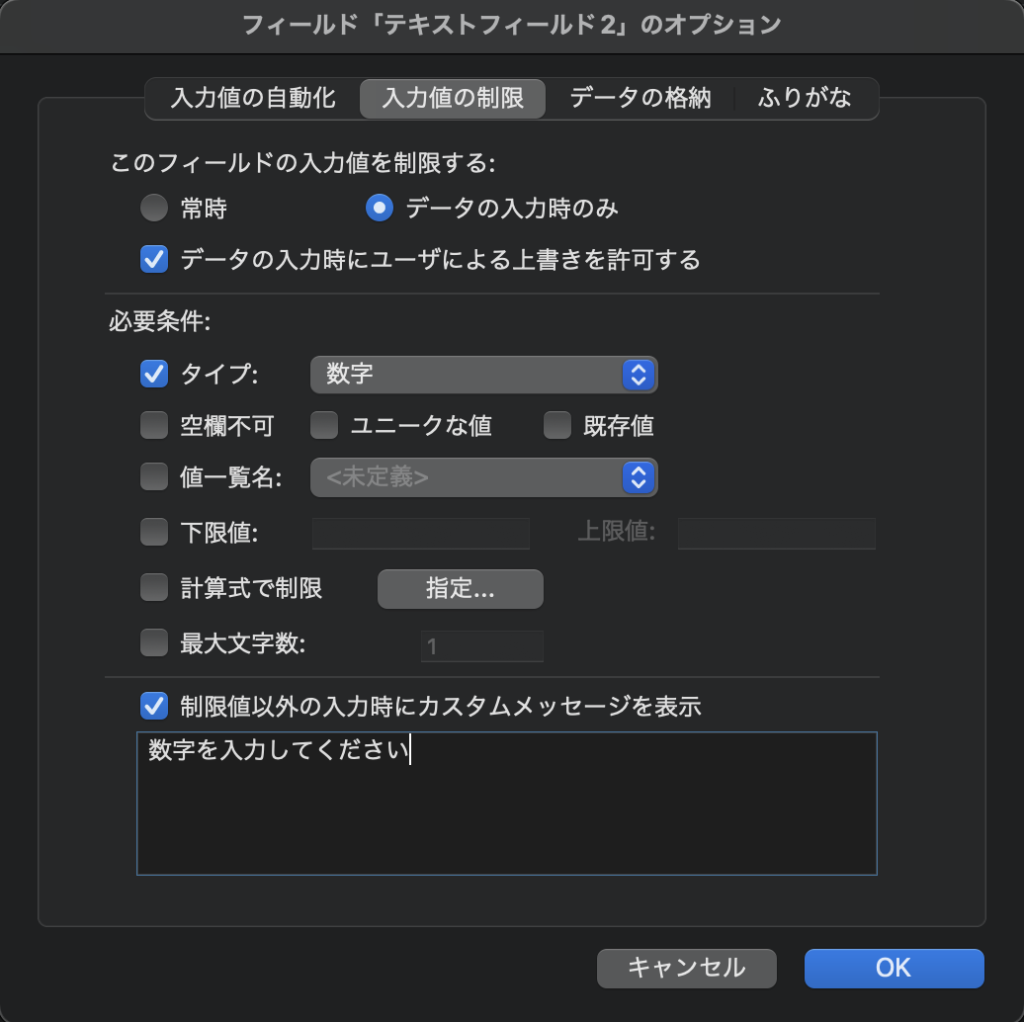Switch to the 入力値の自動化 tab
Screen dimensions: 1024x1022
[x=253, y=99]
